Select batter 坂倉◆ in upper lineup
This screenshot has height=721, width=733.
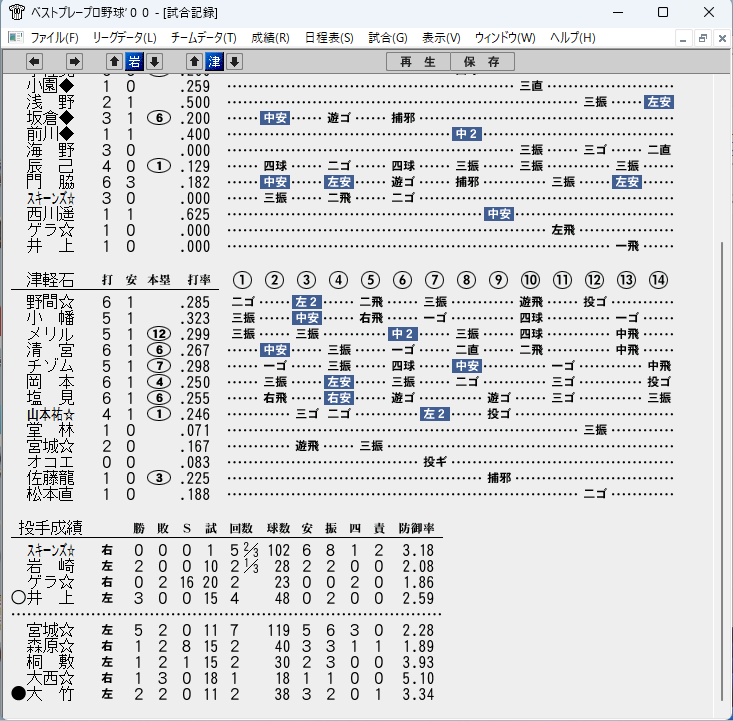point(50,118)
